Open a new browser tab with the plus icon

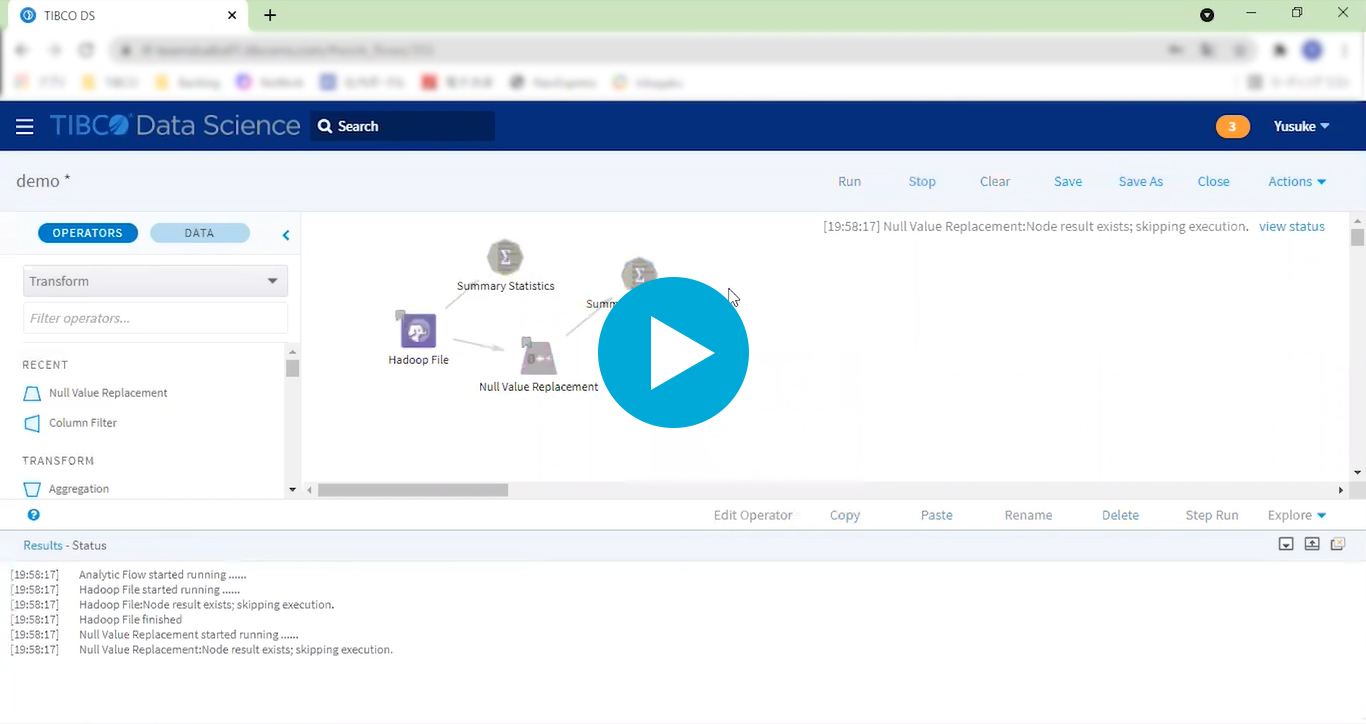270,15
